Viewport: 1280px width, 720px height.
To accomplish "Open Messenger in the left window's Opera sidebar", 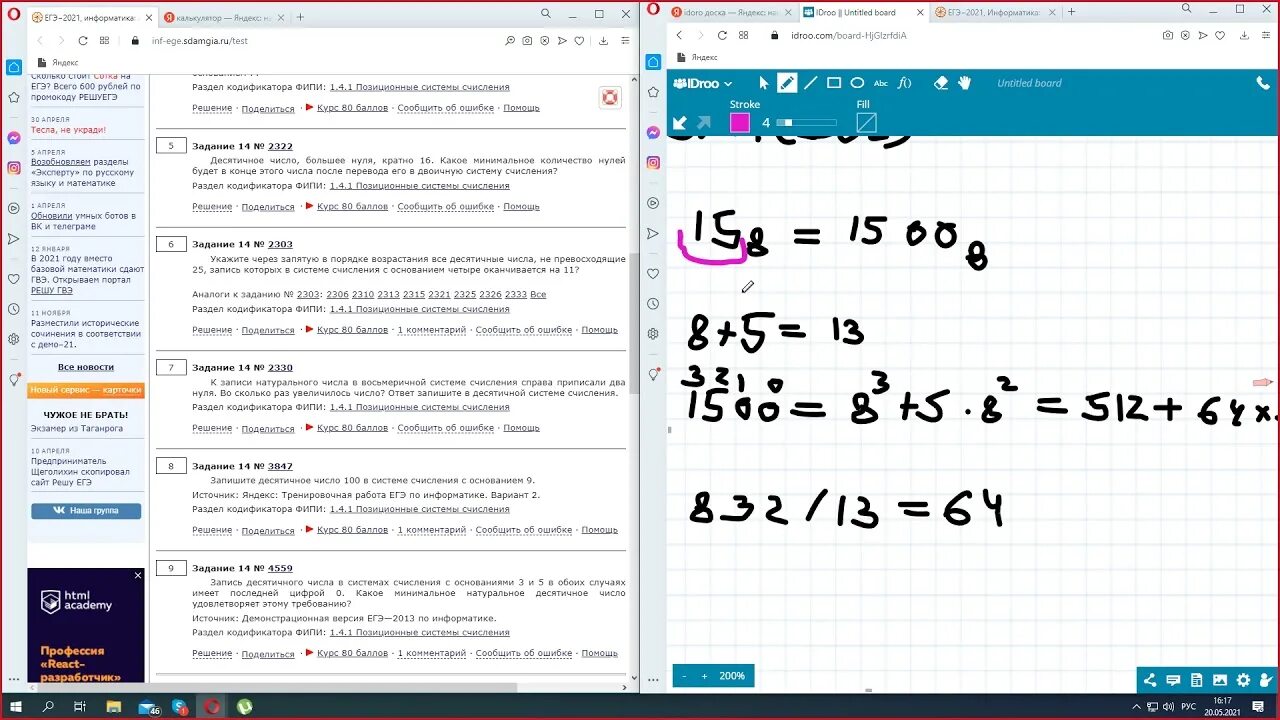I will pyautogui.click(x=13, y=138).
